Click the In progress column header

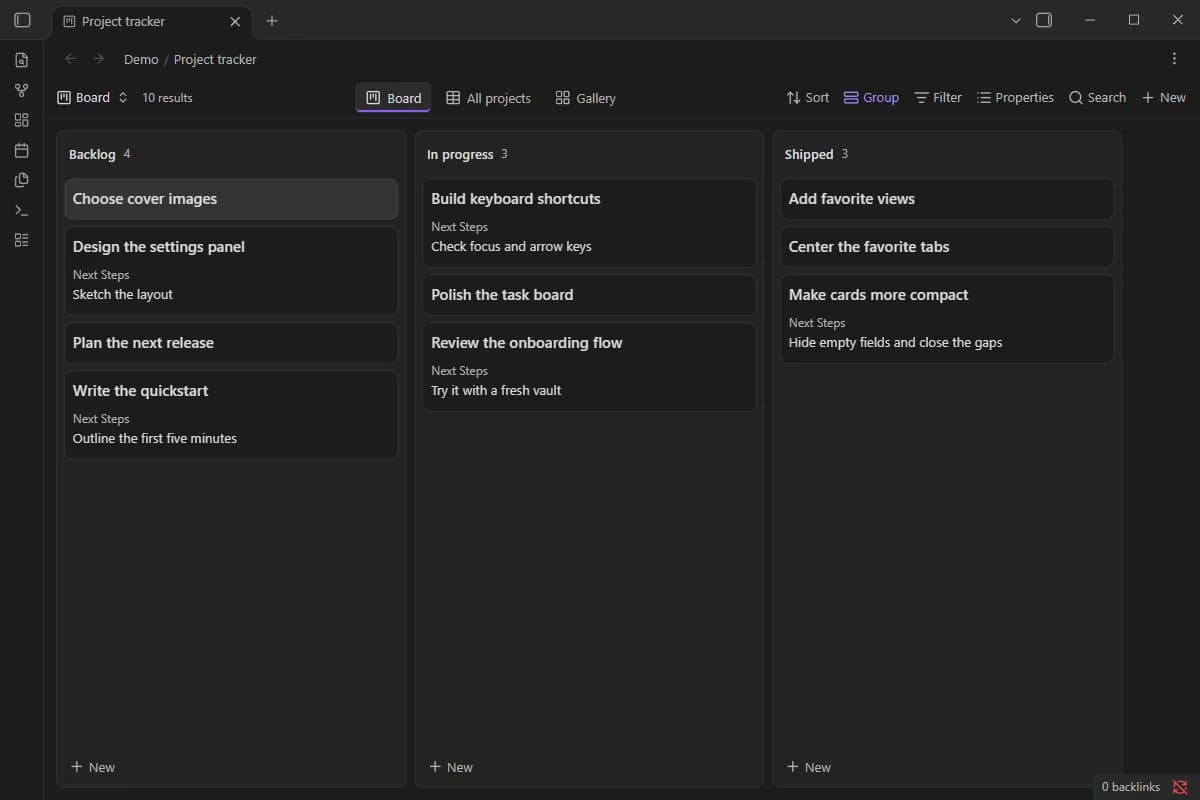tap(460, 154)
